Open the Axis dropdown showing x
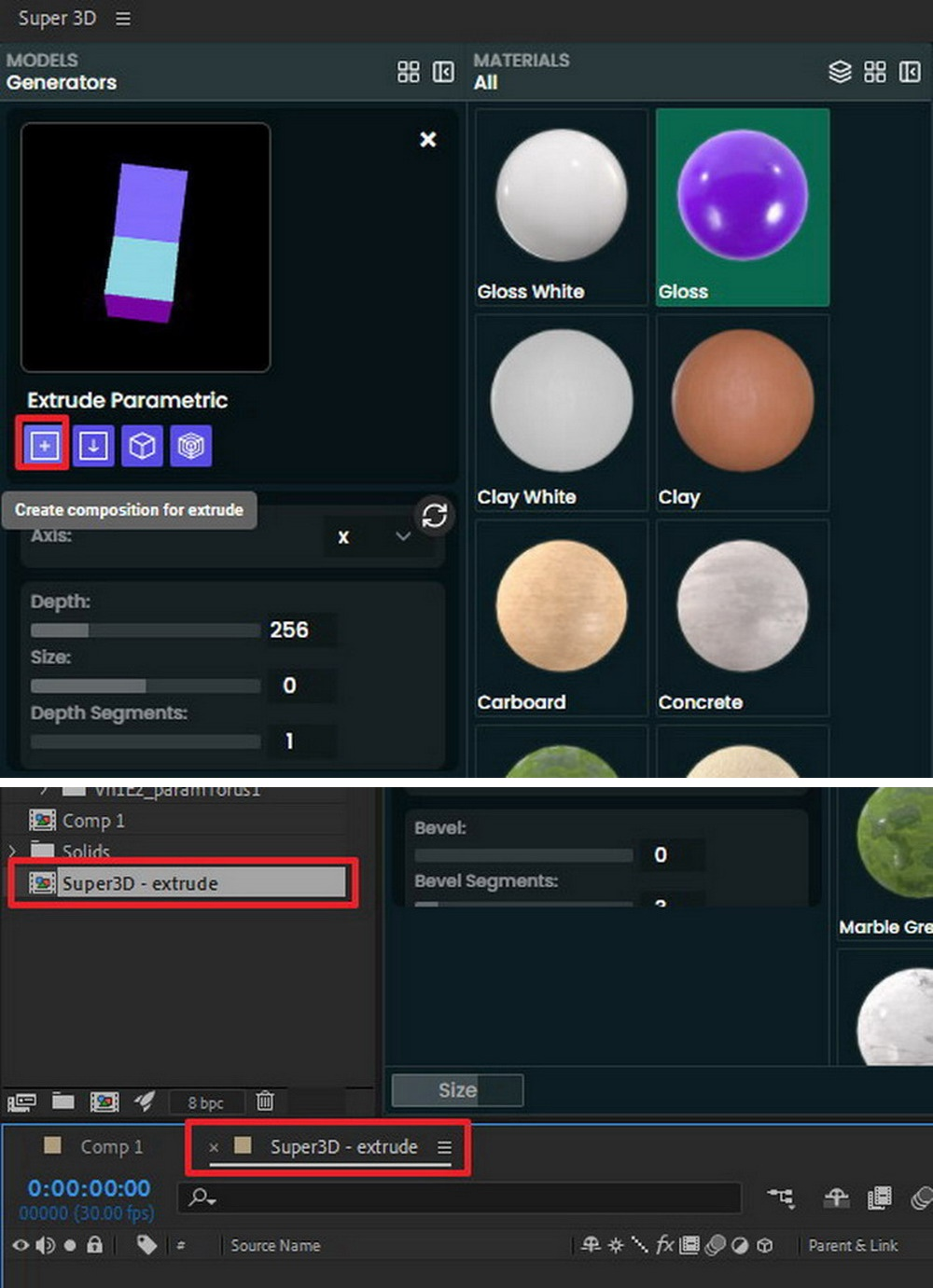933x1288 pixels. pos(373,537)
